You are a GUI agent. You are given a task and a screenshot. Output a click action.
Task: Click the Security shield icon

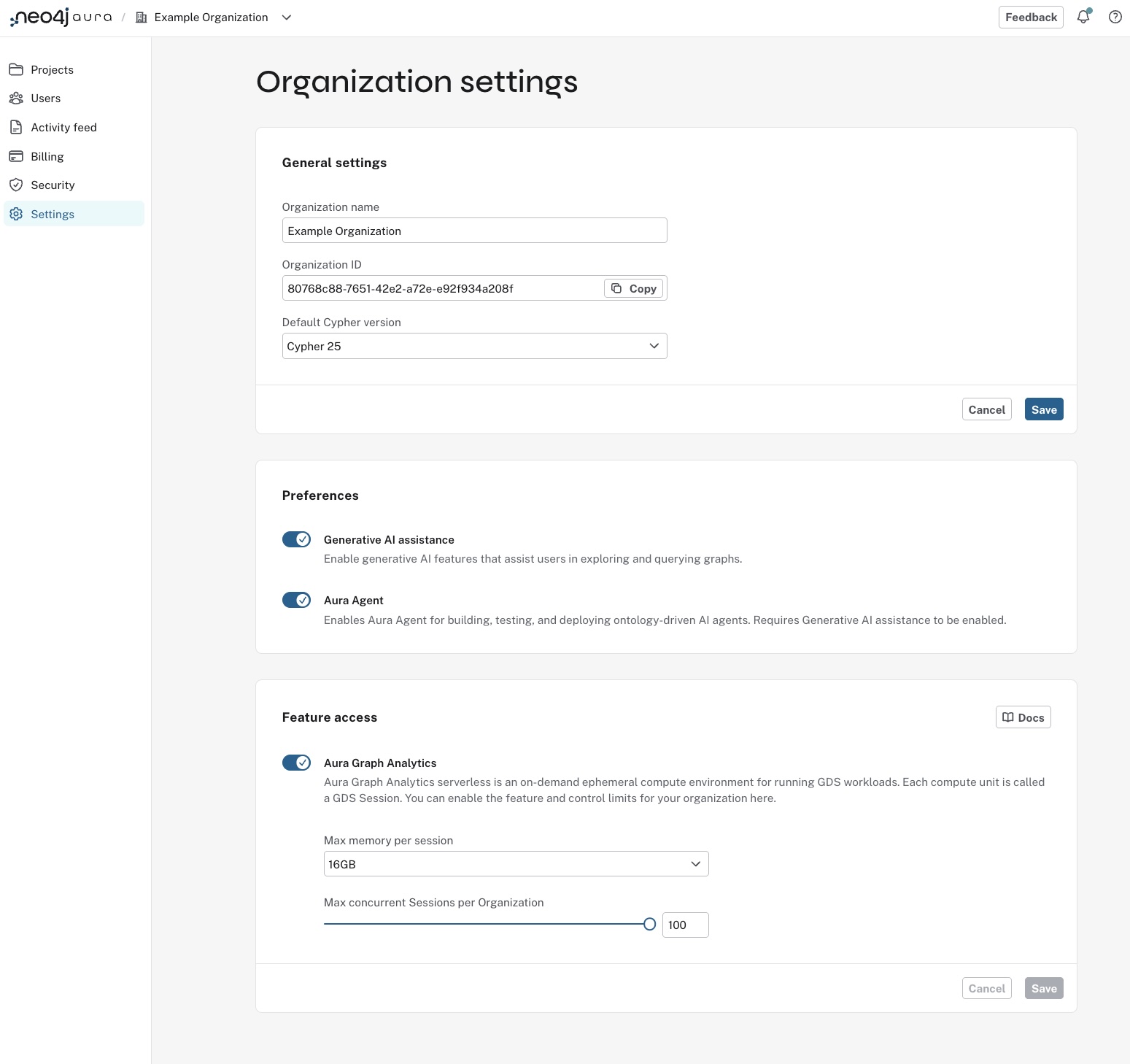(x=17, y=185)
